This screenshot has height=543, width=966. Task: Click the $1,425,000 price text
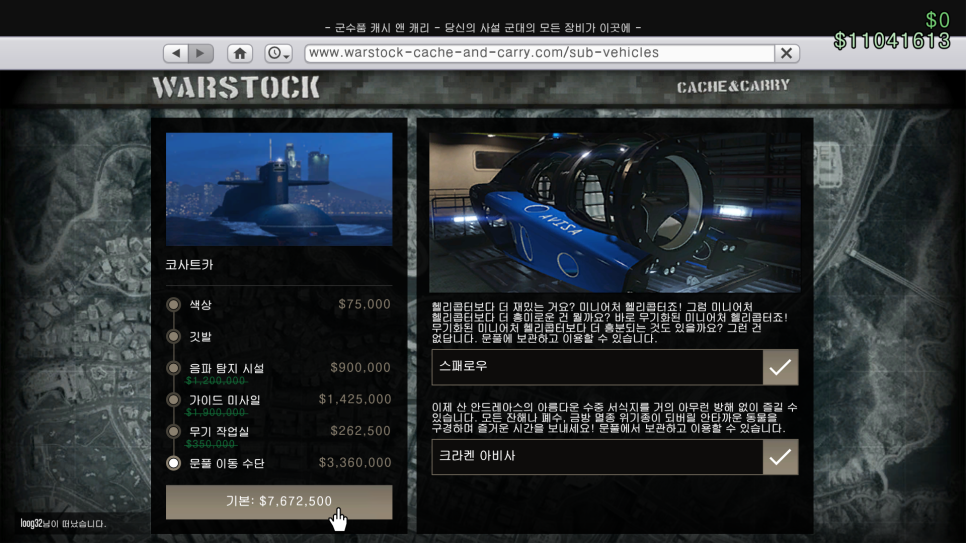click(x=355, y=399)
